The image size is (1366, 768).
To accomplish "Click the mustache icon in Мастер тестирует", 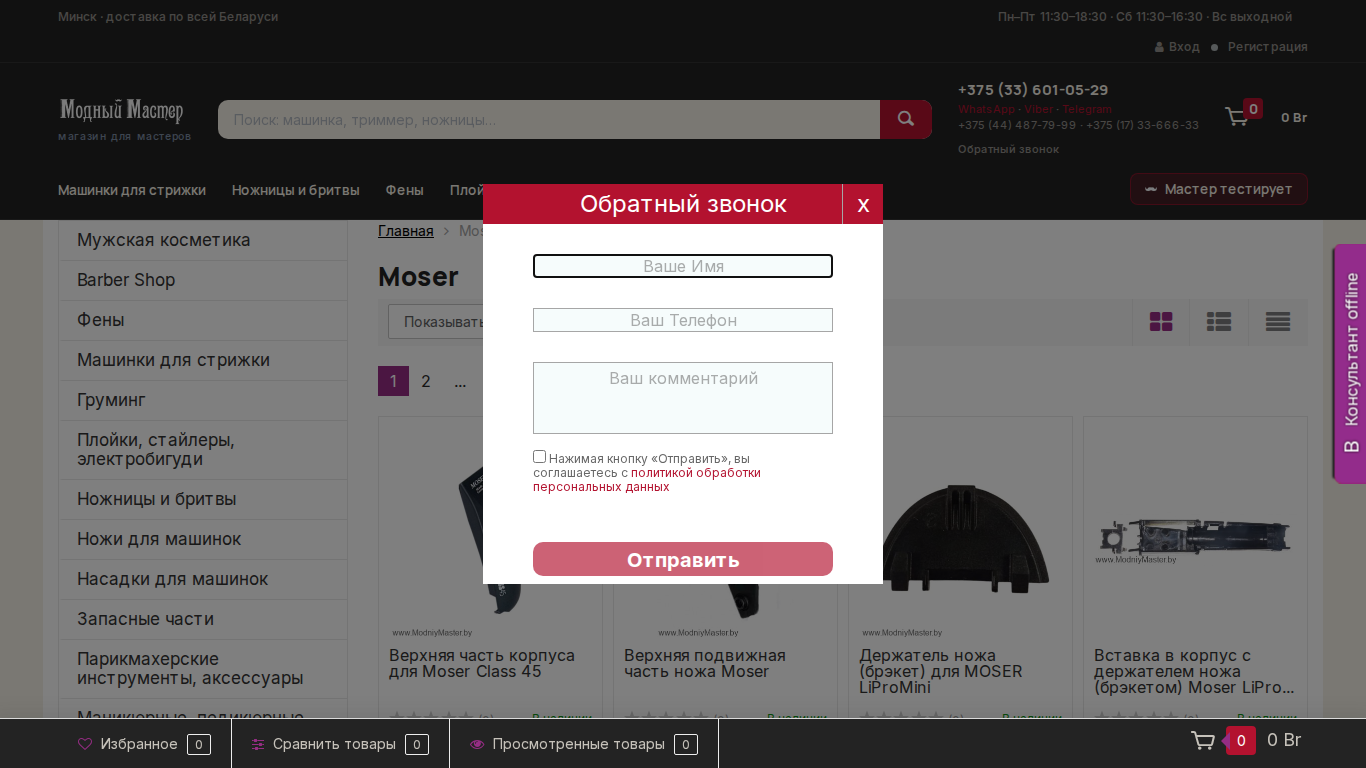I will [x=1151, y=189].
